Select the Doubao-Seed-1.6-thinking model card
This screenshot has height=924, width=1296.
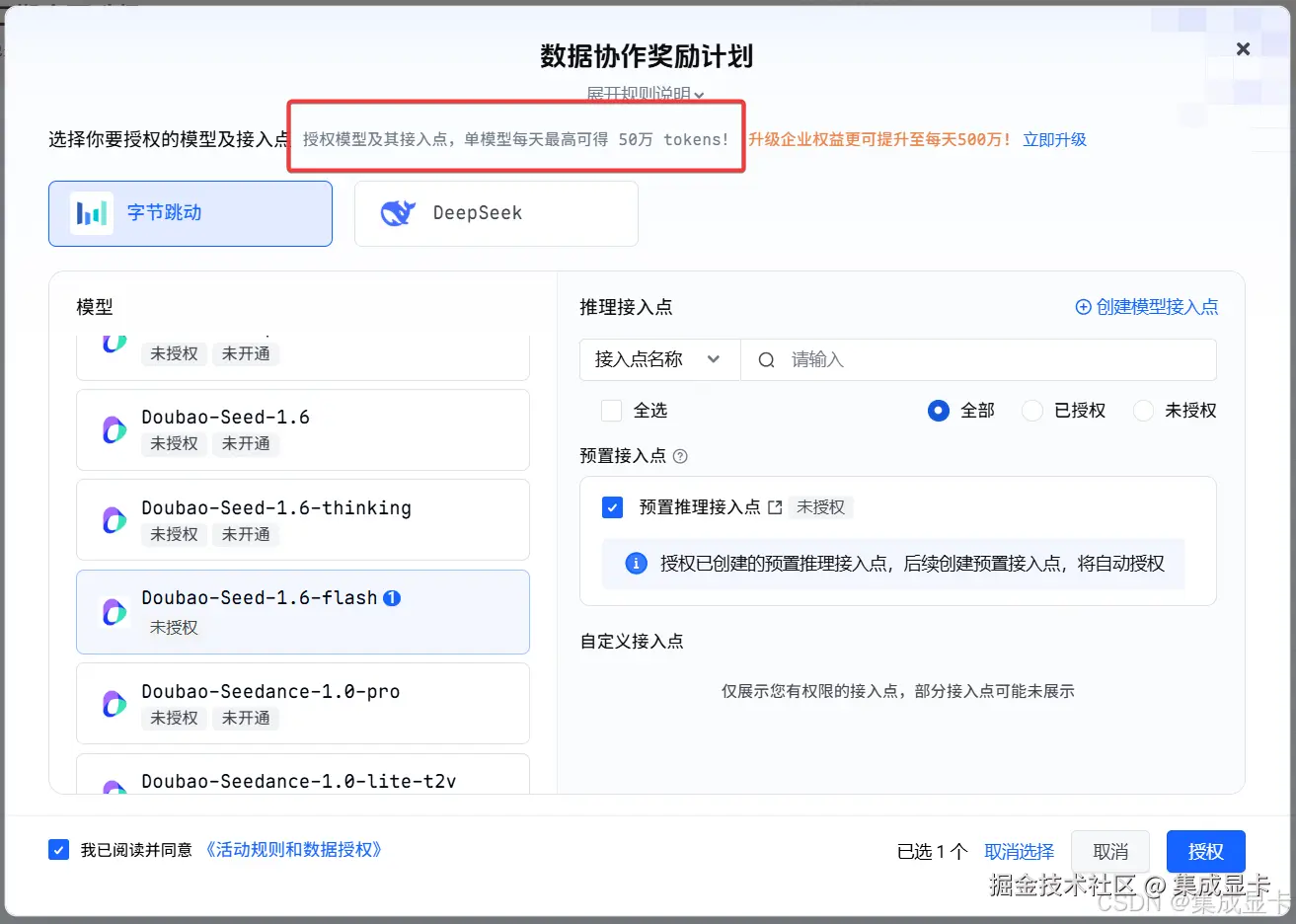click(x=303, y=520)
